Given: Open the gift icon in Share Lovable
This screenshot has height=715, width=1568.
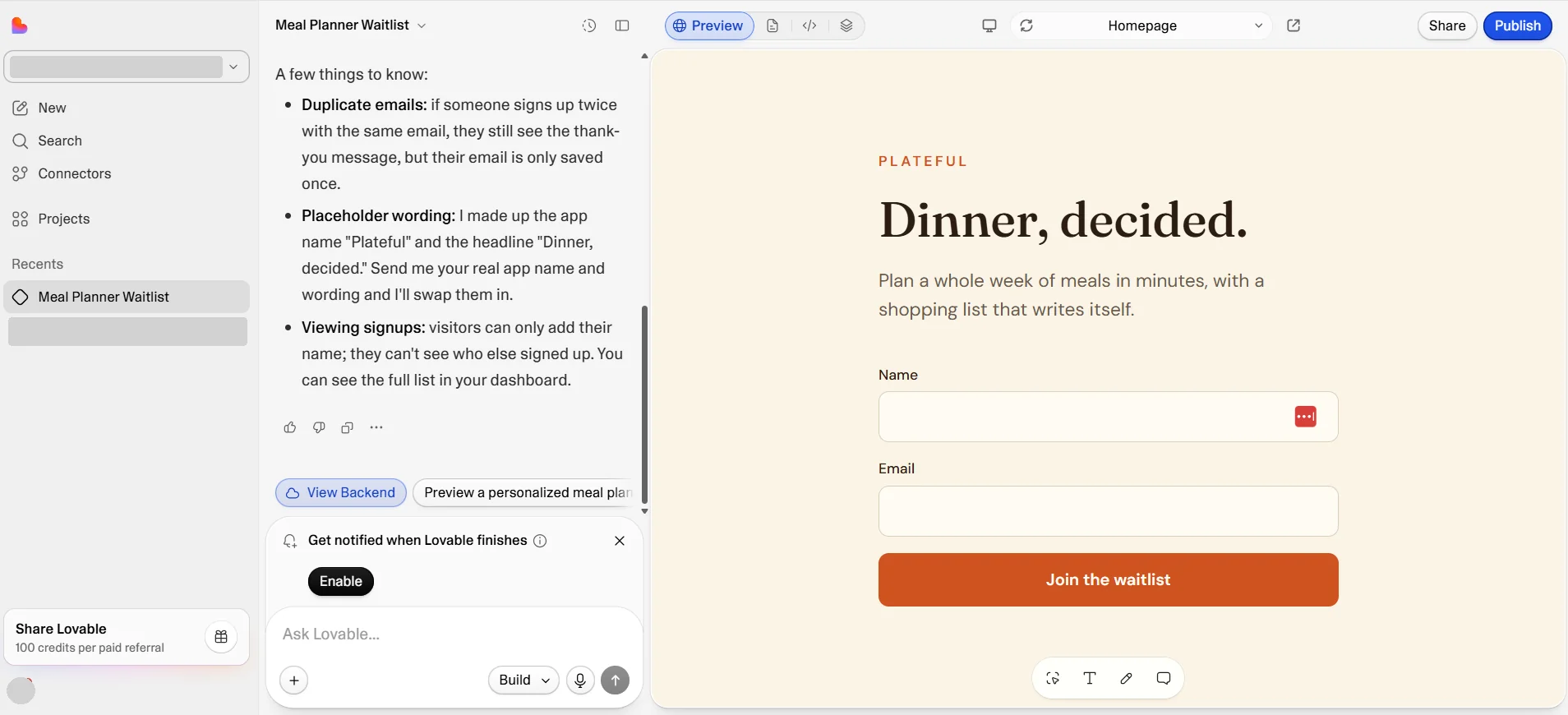Looking at the screenshot, I should (x=221, y=637).
